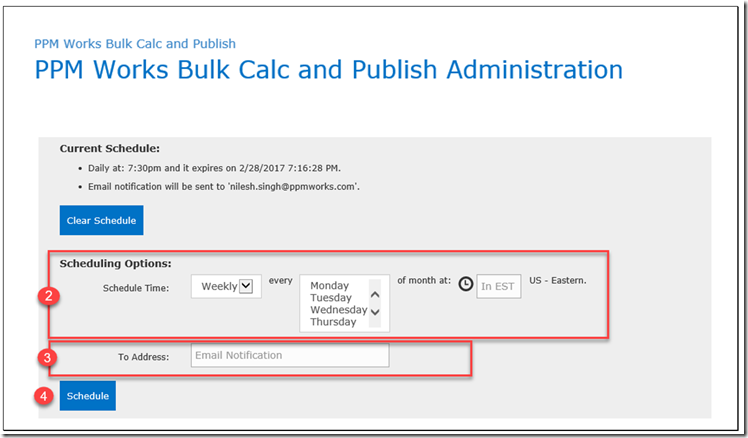Viewport: 748px width, 438px height.
Task: Focus the In EST time input field
Action: tap(499, 286)
